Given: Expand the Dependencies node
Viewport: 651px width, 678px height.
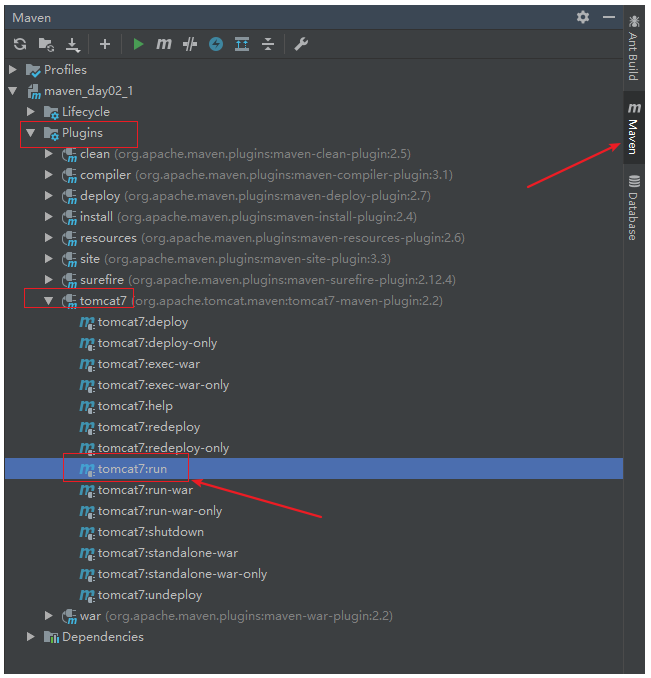Looking at the screenshot, I should (31, 636).
